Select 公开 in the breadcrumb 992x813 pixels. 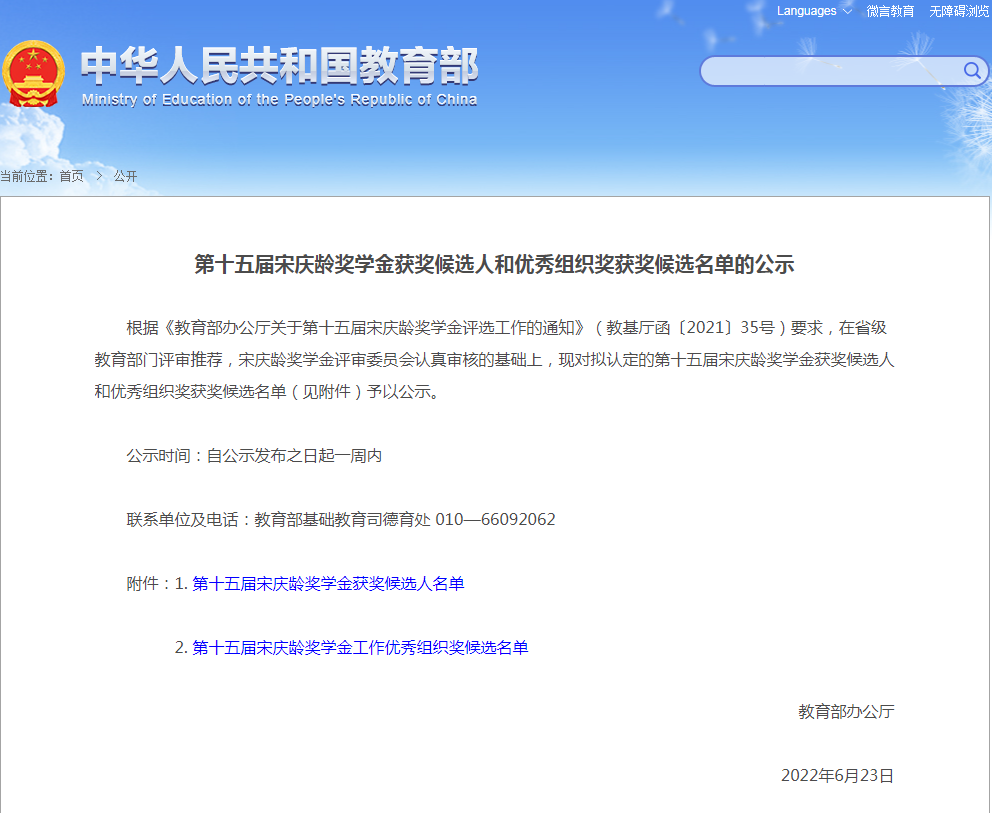pyautogui.click(x=125, y=176)
